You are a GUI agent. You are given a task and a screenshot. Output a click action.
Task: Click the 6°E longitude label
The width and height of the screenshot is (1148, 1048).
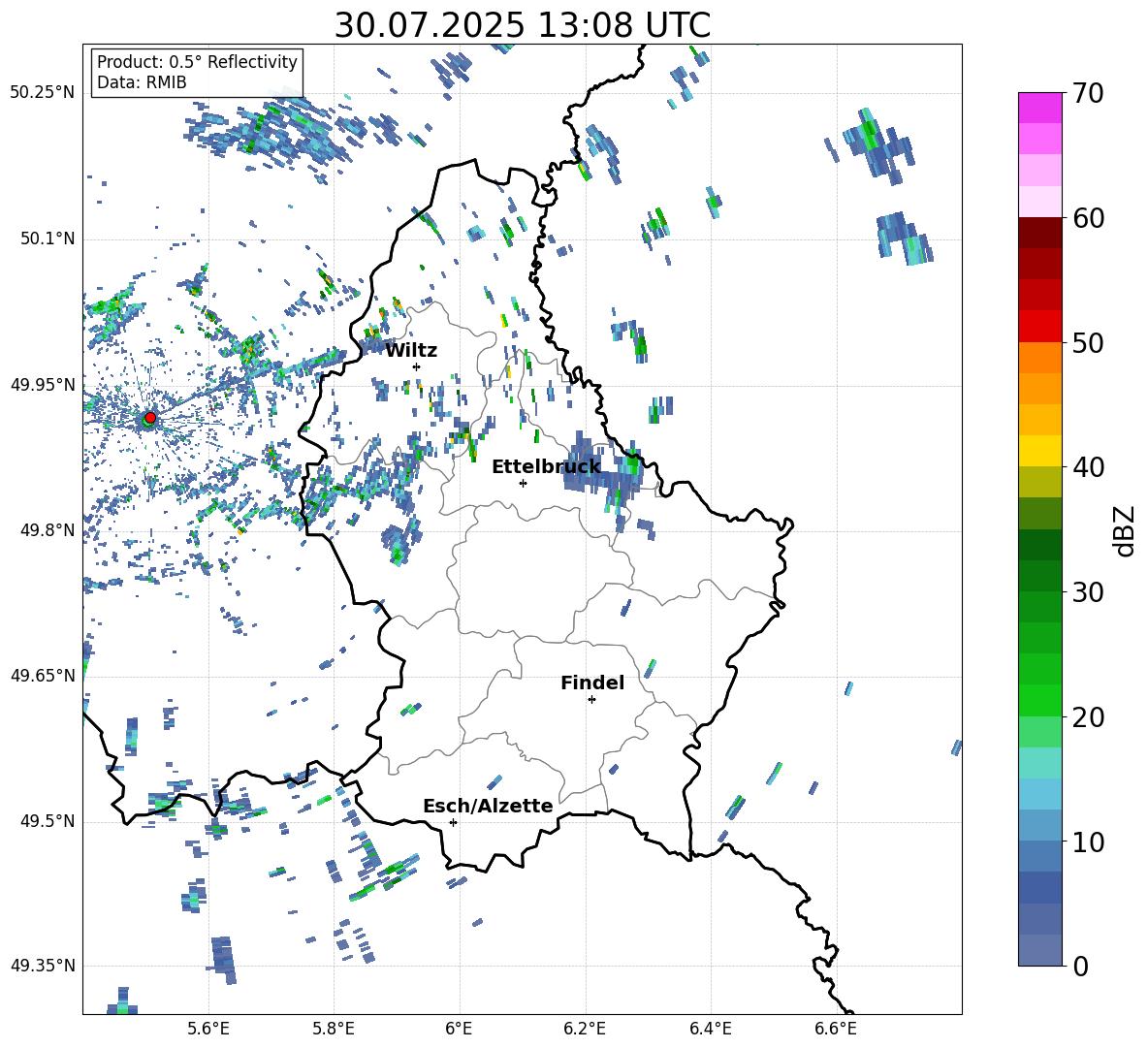tap(459, 1029)
